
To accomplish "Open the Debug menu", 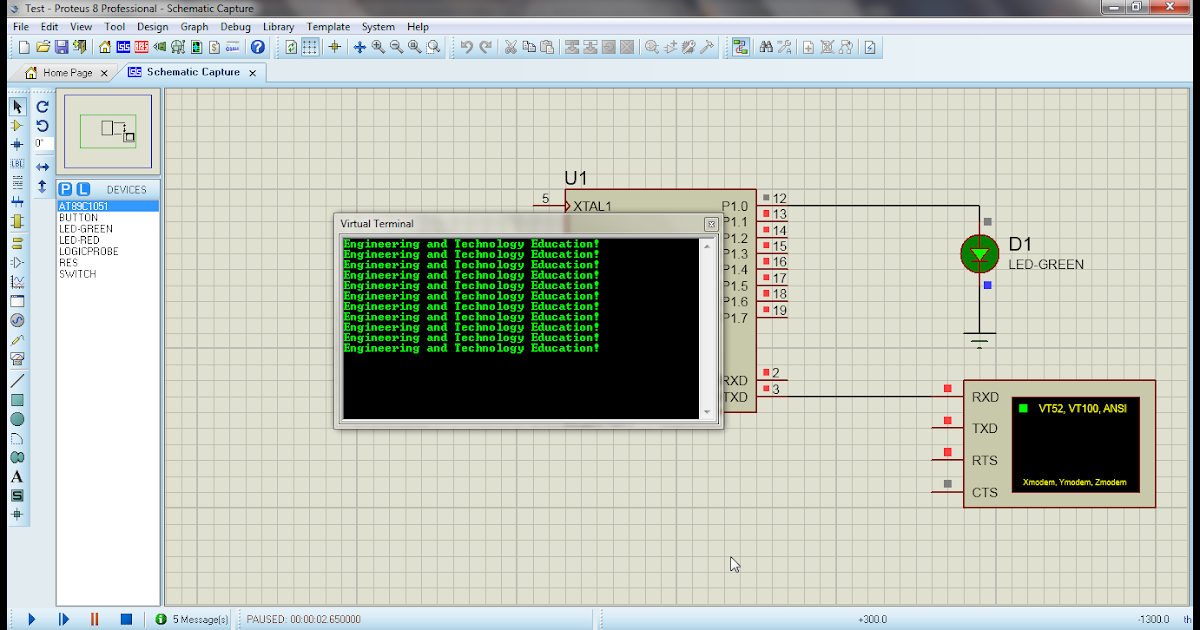I will [x=235, y=27].
